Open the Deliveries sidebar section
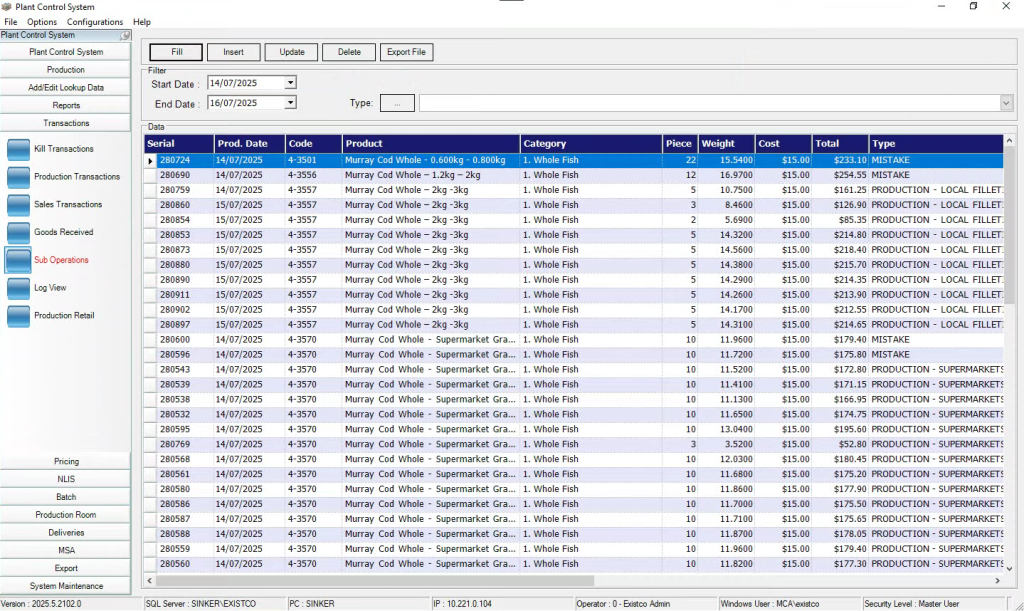 [65, 533]
